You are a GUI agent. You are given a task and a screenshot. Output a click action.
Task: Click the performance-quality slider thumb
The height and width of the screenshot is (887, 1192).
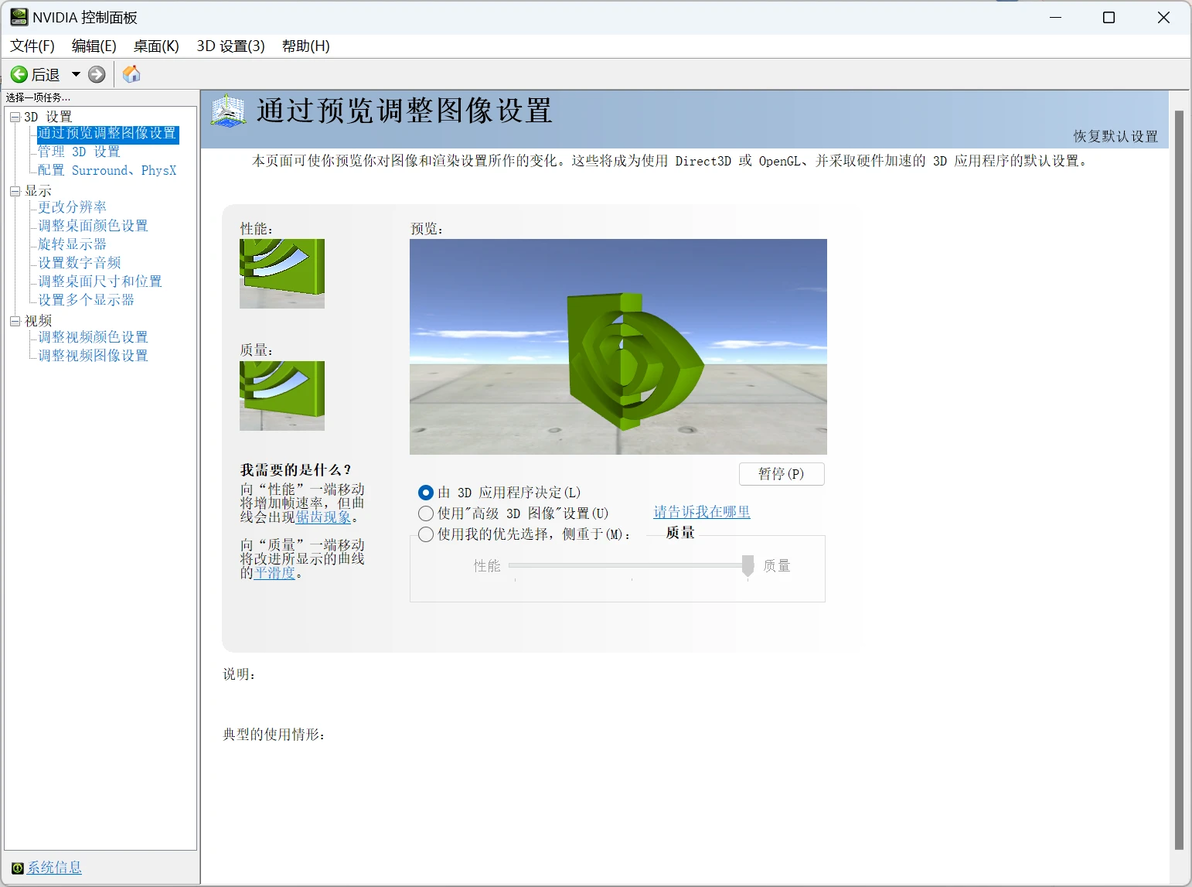pos(748,565)
